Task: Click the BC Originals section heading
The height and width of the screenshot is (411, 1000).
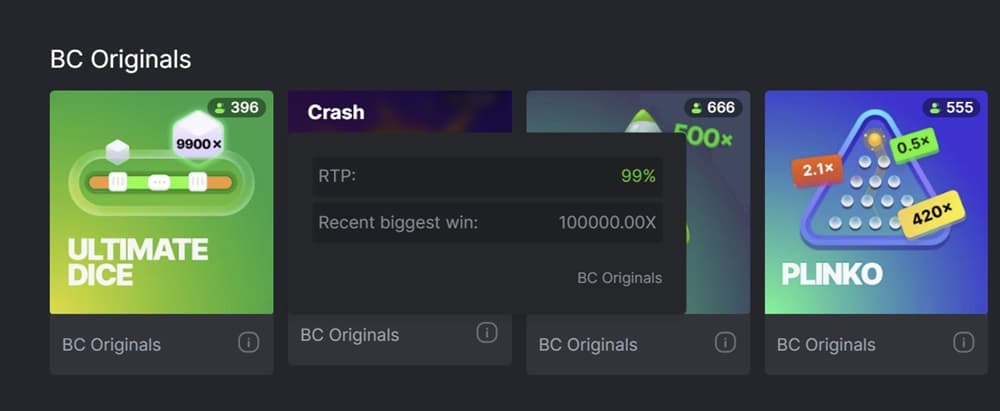Action: point(120,59)
